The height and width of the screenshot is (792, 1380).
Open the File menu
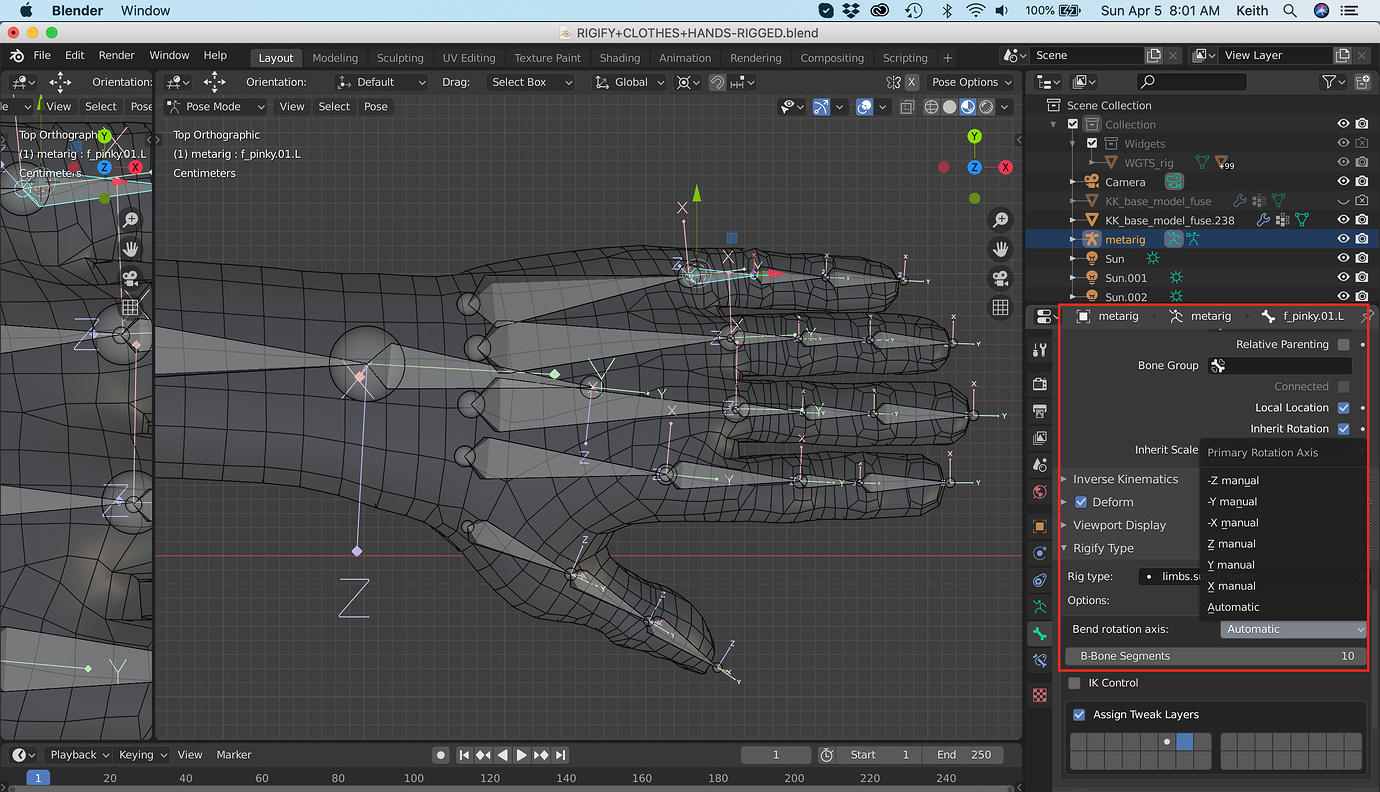(x=42, y=56)
